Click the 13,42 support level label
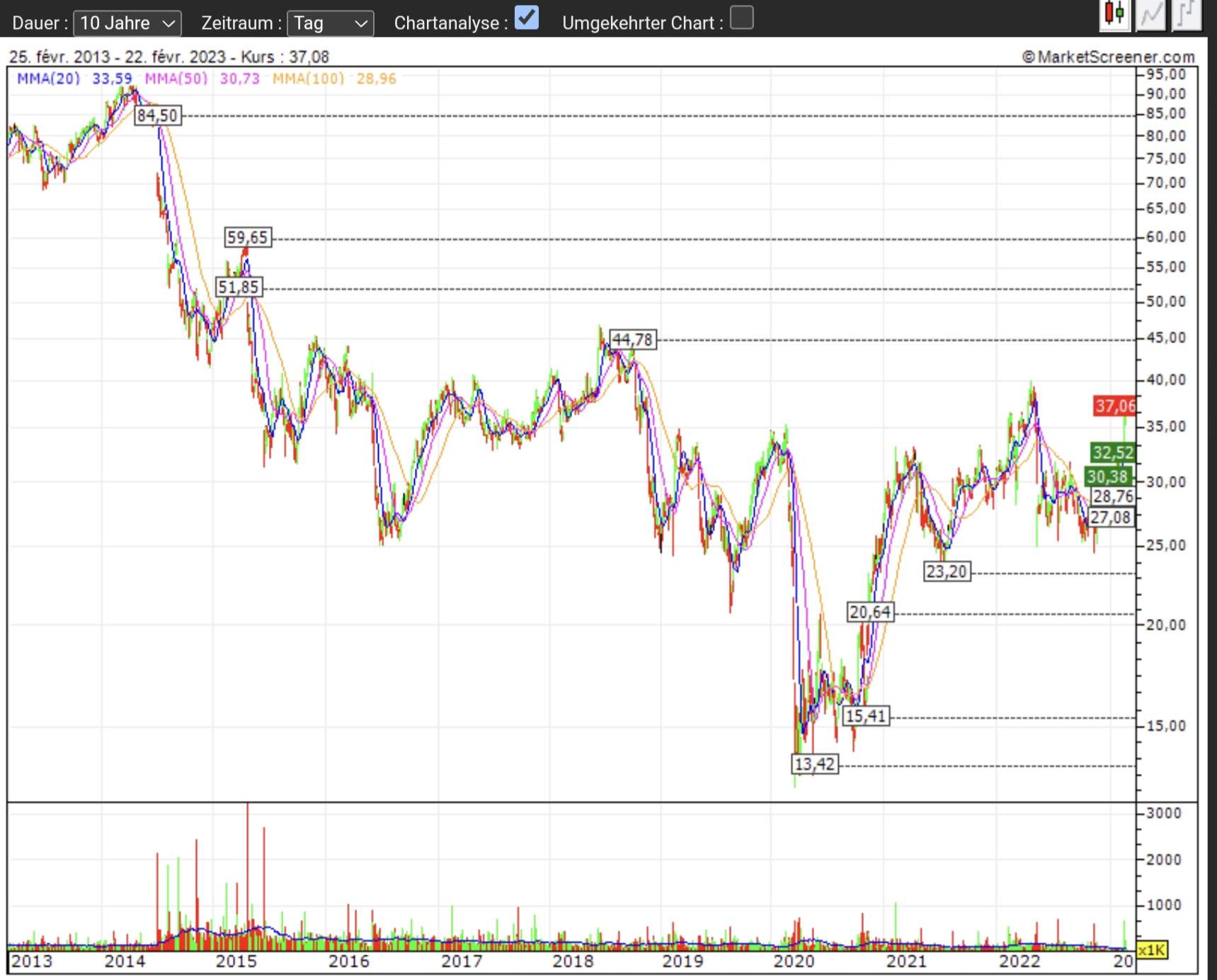This screenshot has width=1217, height=980. (814, 765)
